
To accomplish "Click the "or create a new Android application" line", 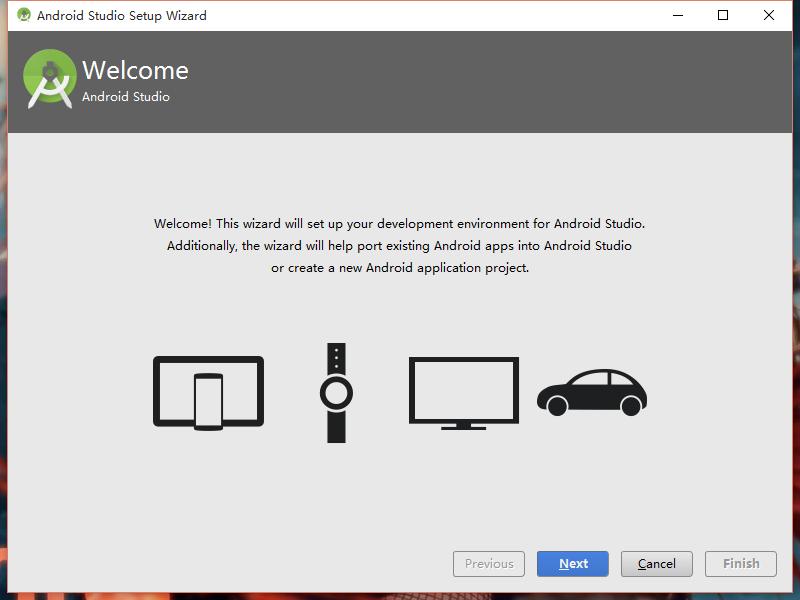I will point(399,268).
